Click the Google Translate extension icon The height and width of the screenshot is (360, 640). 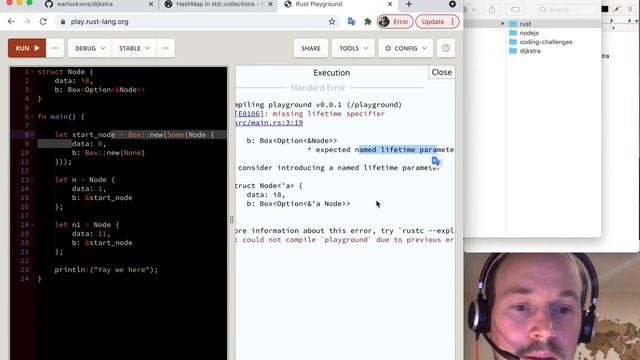351,22
